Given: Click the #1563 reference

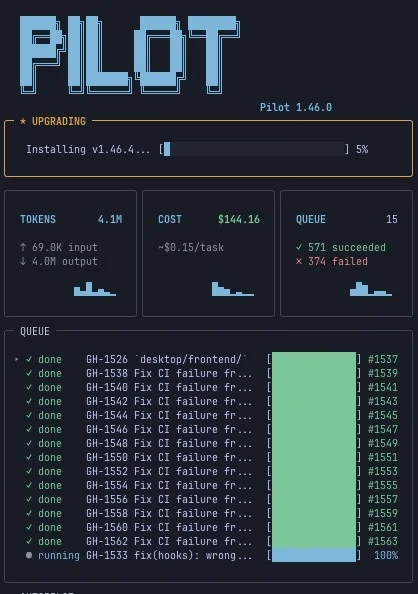Looking at the screenshot, I should (383, 541).
